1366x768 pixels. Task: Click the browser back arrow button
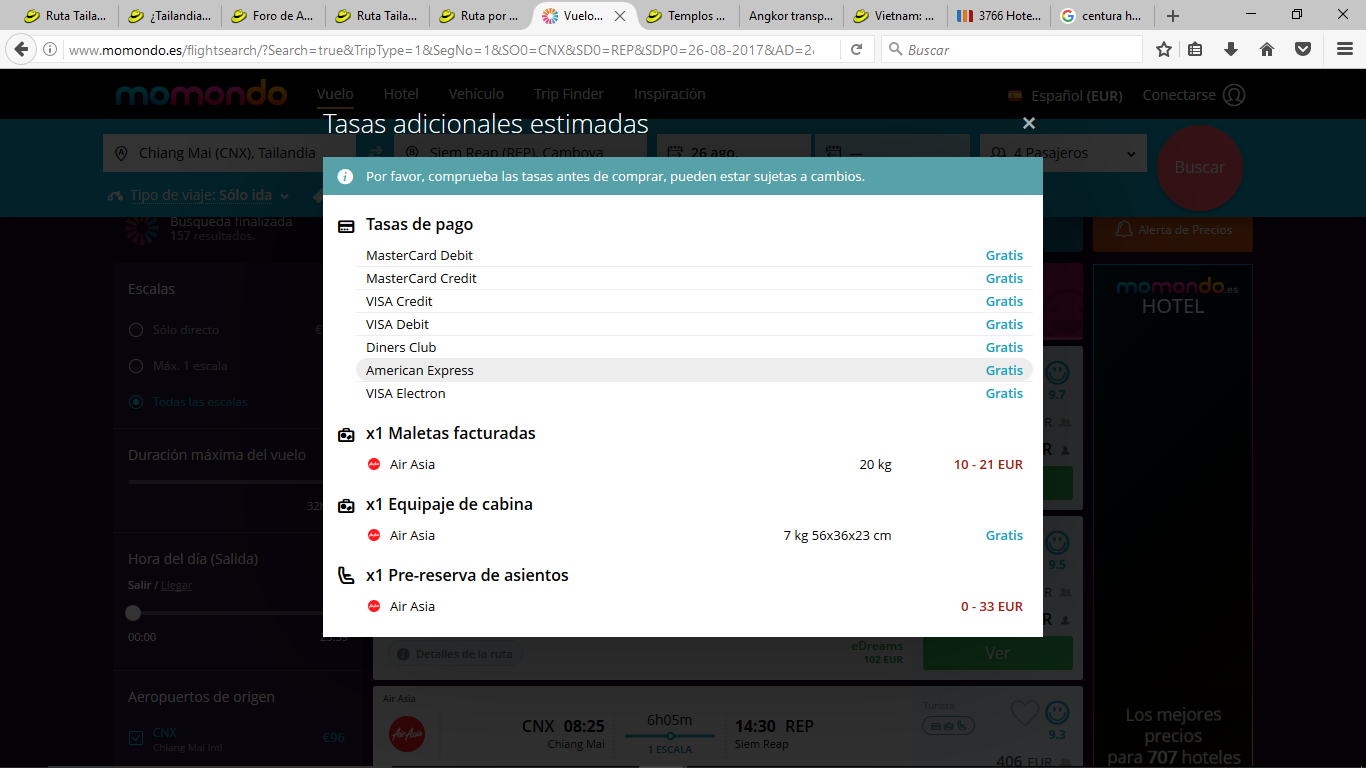[22, 49]
